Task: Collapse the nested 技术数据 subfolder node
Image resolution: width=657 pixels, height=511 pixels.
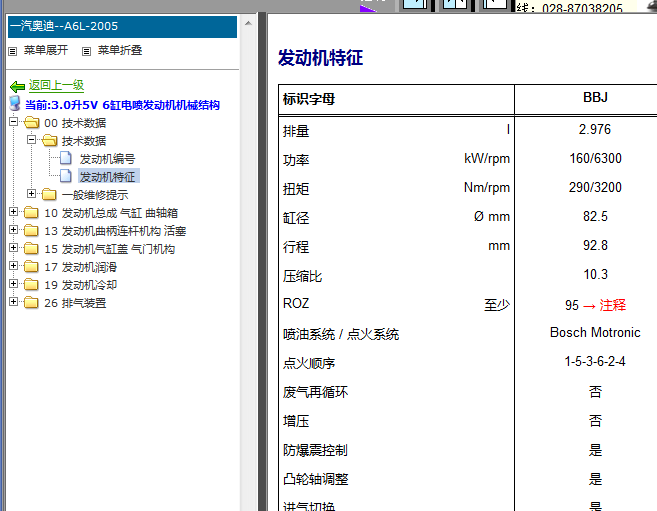Action: pos(31,139)
